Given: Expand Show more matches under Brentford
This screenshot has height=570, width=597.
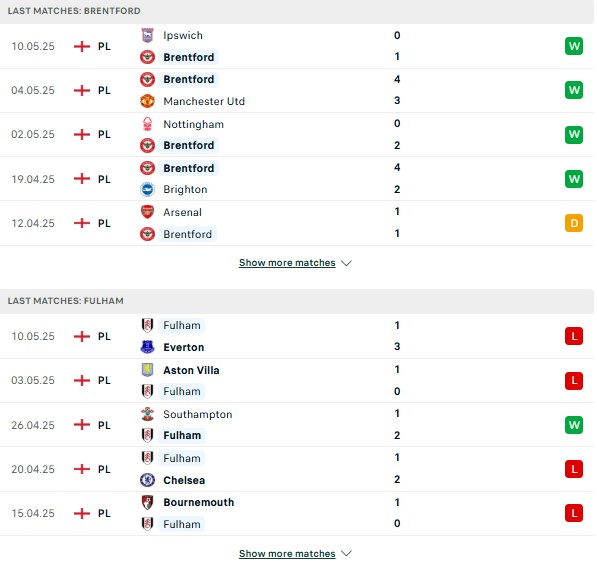Looking at the screenshot, I should (287, 263).
